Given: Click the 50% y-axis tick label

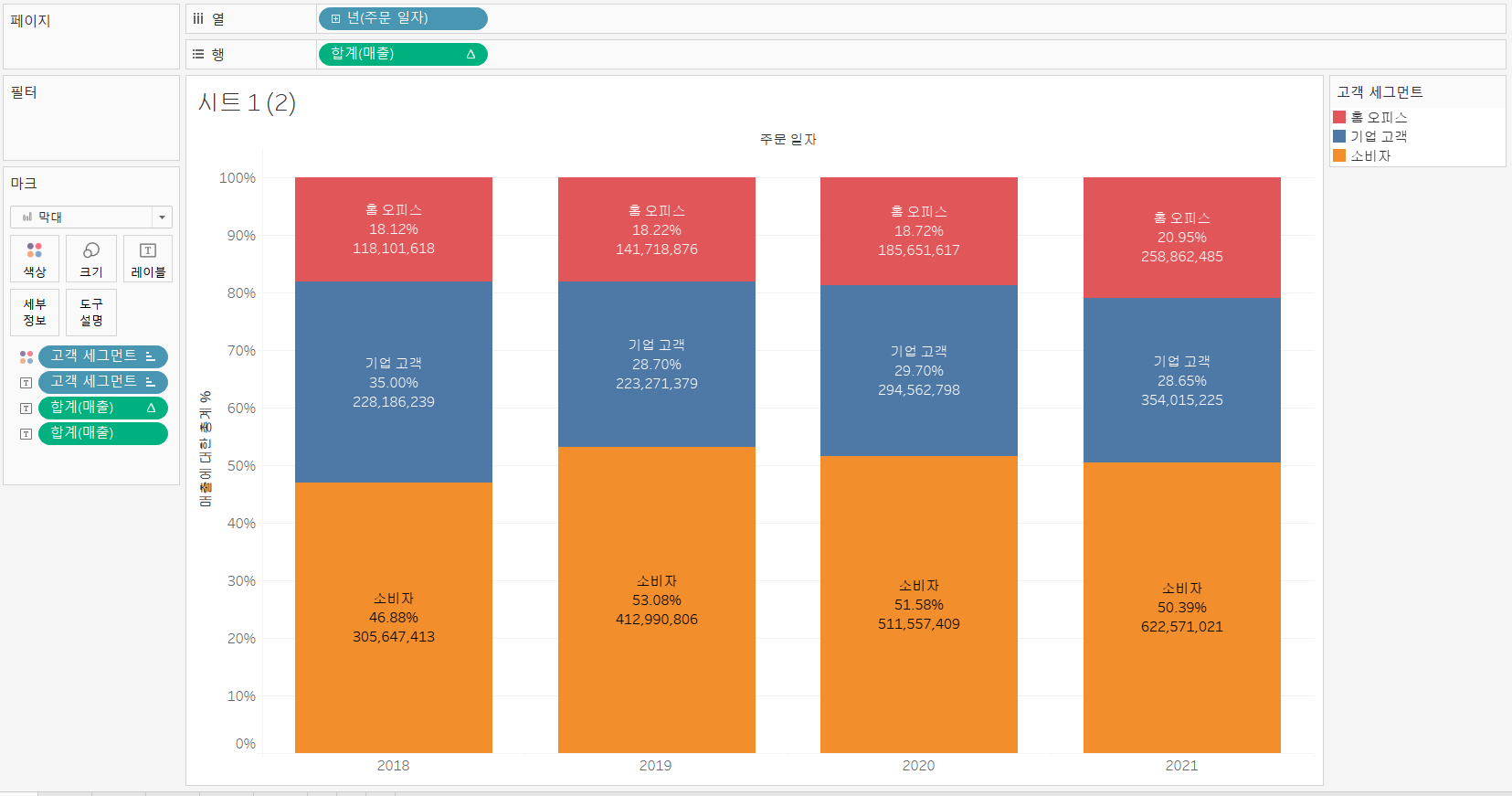Looking at the screenshot, I should point(242,466).
